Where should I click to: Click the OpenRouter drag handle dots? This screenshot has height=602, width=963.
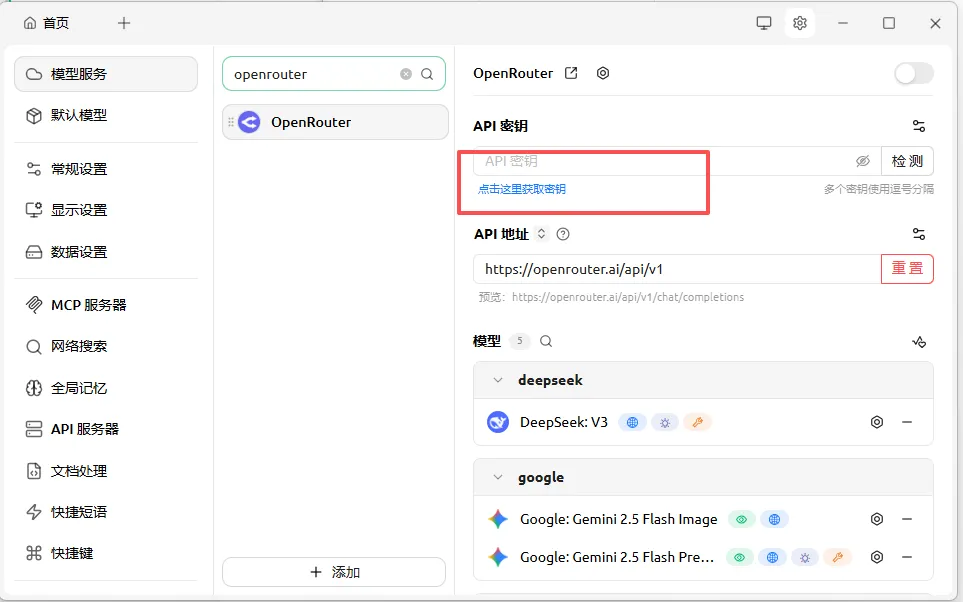pyautogui.click(x=231, y=122)
